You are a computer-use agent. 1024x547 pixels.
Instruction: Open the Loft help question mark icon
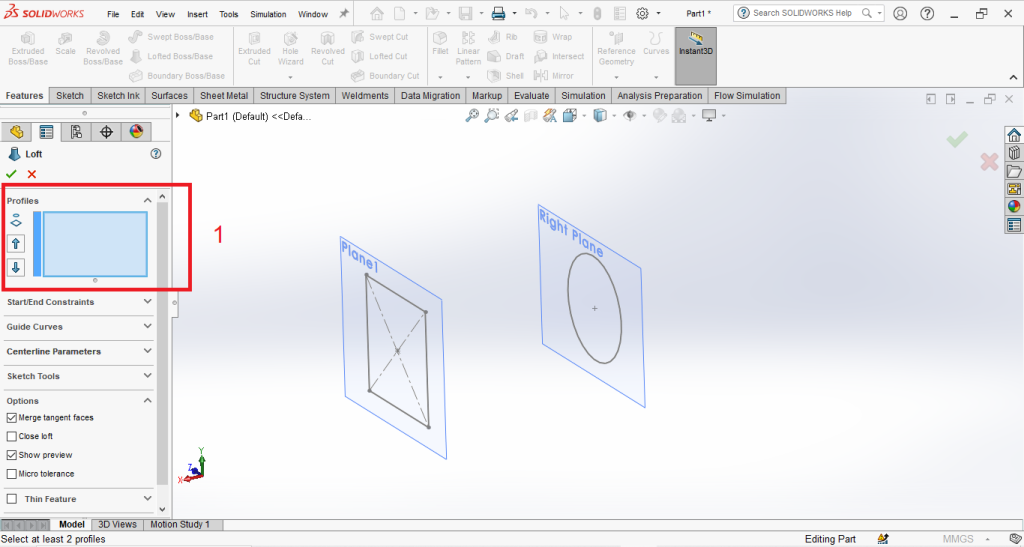155,154
